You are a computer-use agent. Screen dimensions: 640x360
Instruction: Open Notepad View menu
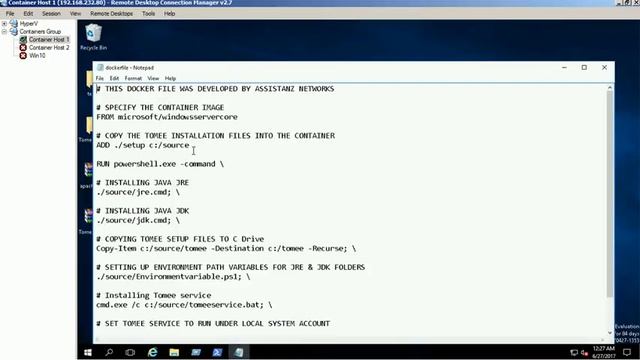coord(153,78)
